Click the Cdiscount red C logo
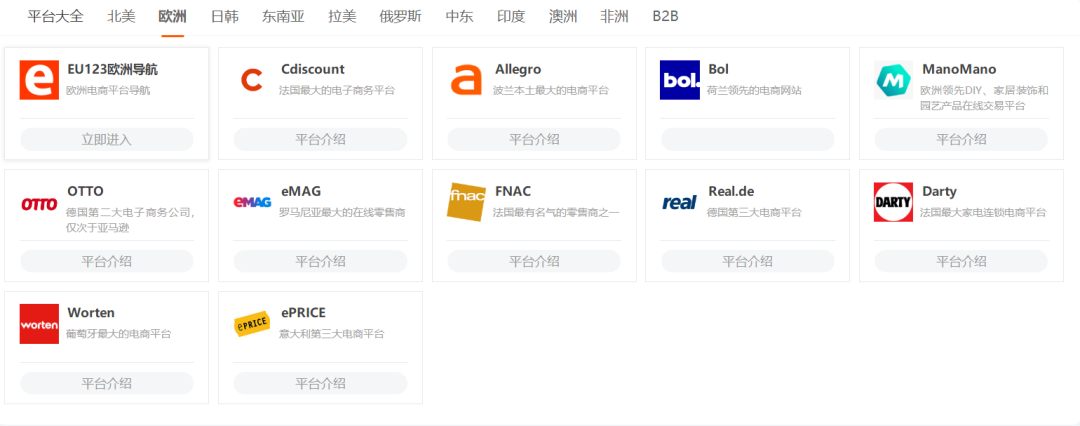 253,80
